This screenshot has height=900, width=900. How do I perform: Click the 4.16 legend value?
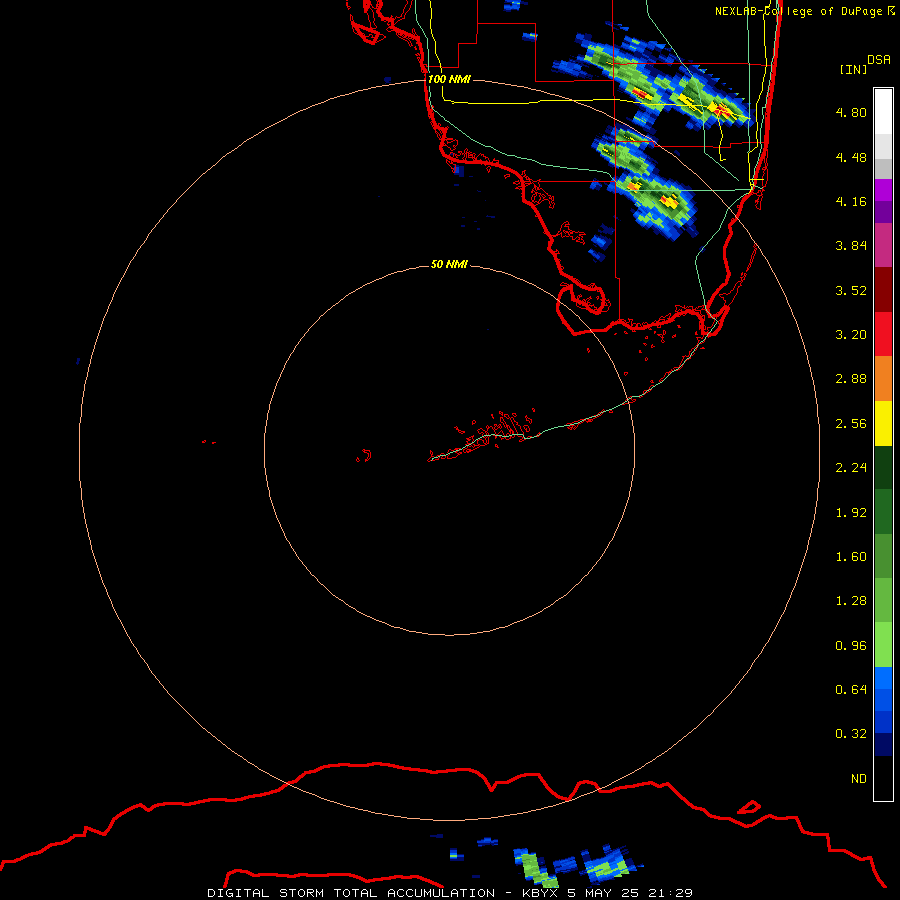point(851,201)
